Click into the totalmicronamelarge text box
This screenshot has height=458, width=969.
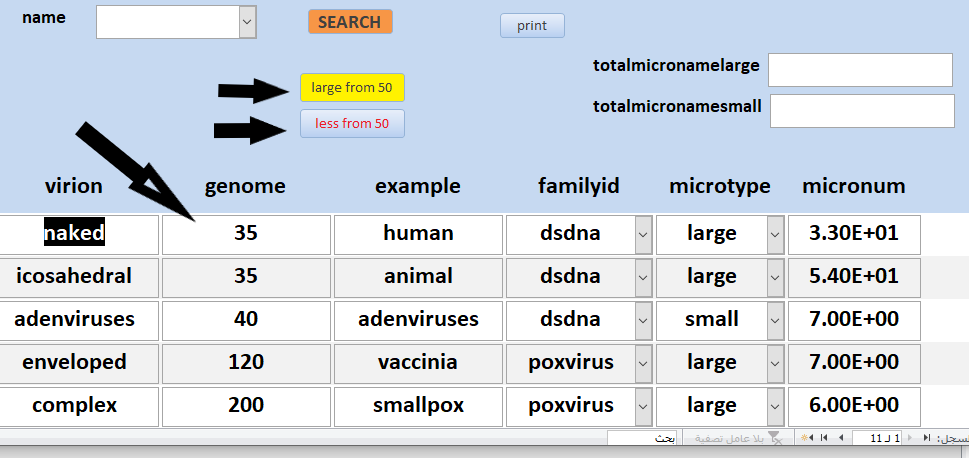[860, 70]
